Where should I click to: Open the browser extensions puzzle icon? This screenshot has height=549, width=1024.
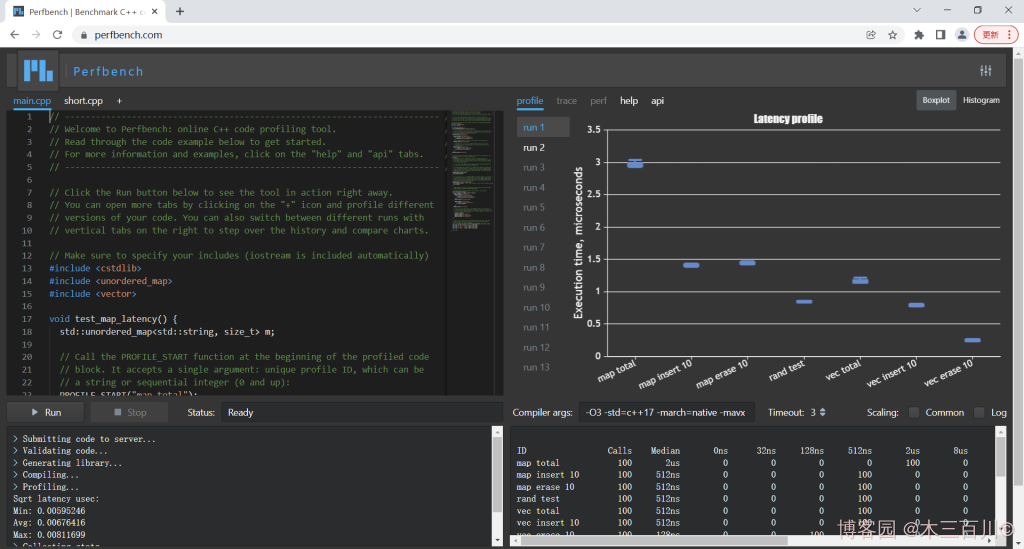[919, 35]
